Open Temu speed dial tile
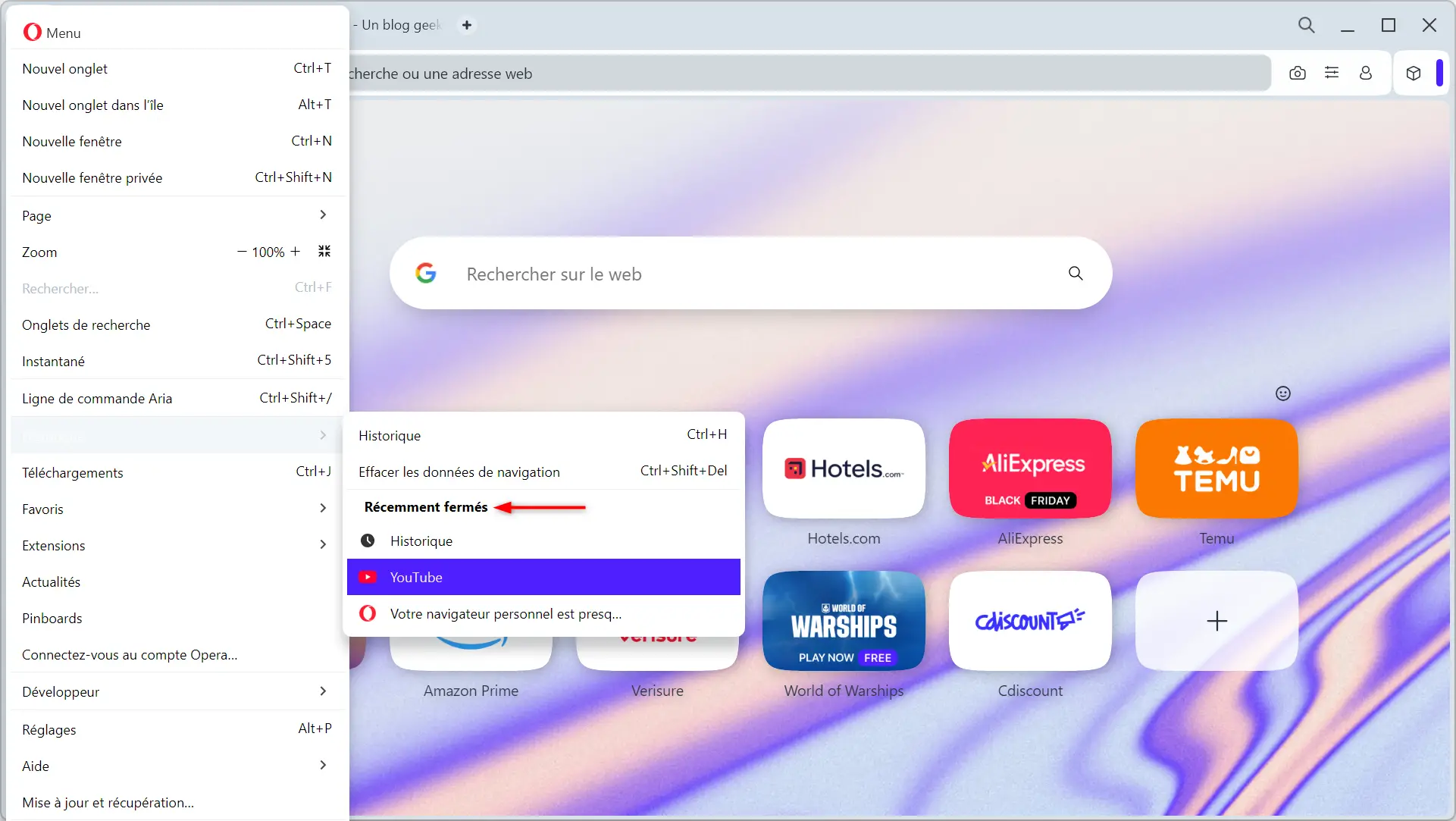The height and width of the screenshot is (821, 1456). [x=1216, y=468]
